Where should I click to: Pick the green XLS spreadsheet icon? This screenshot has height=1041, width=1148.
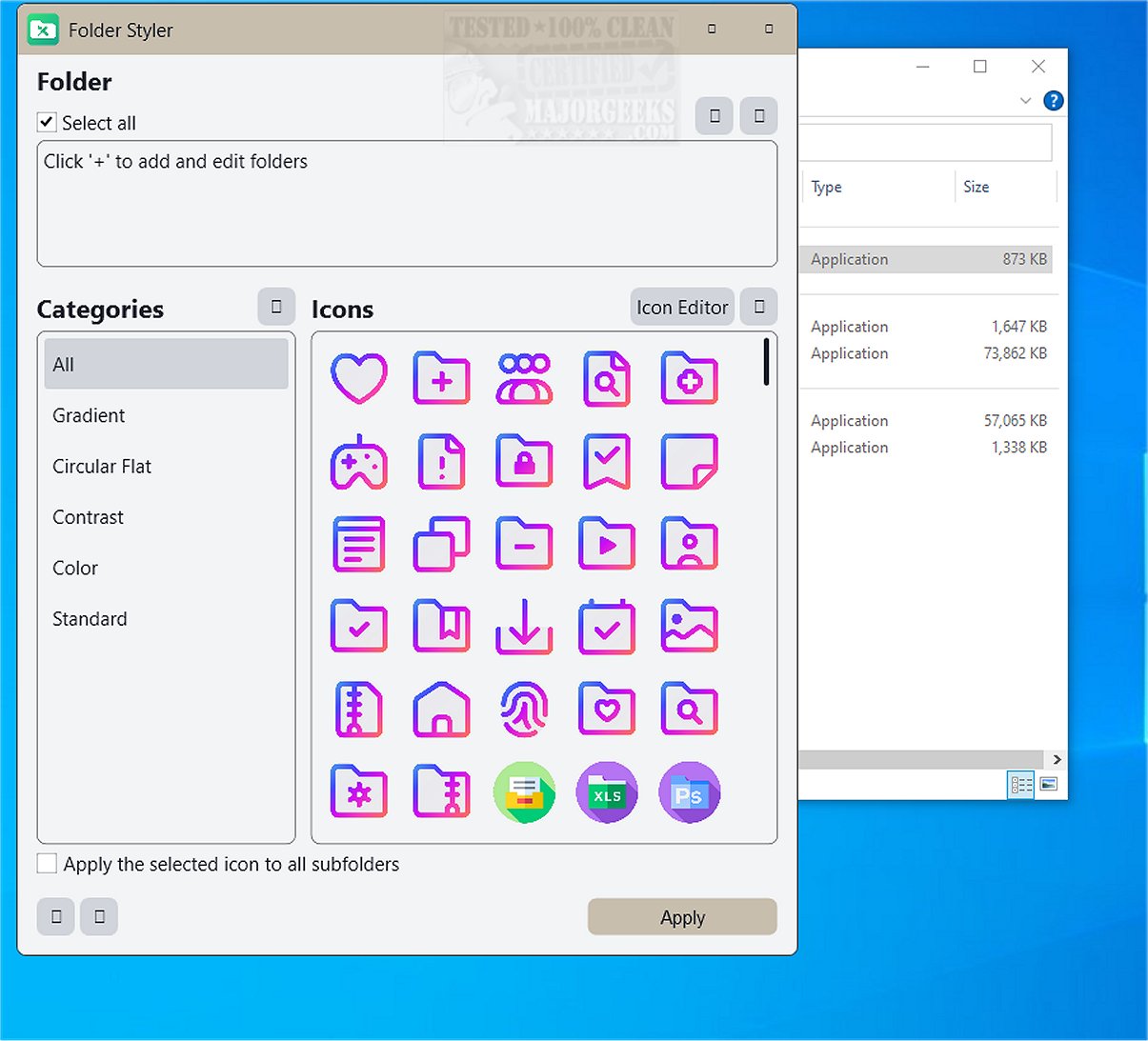[x=606, y=791]
